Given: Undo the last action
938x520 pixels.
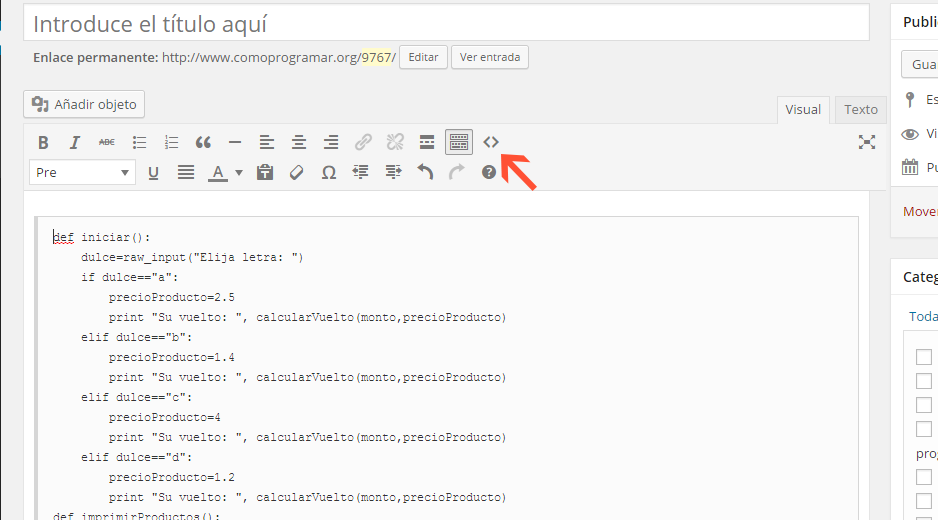Looking at the screenshot, I should [425, 173].
